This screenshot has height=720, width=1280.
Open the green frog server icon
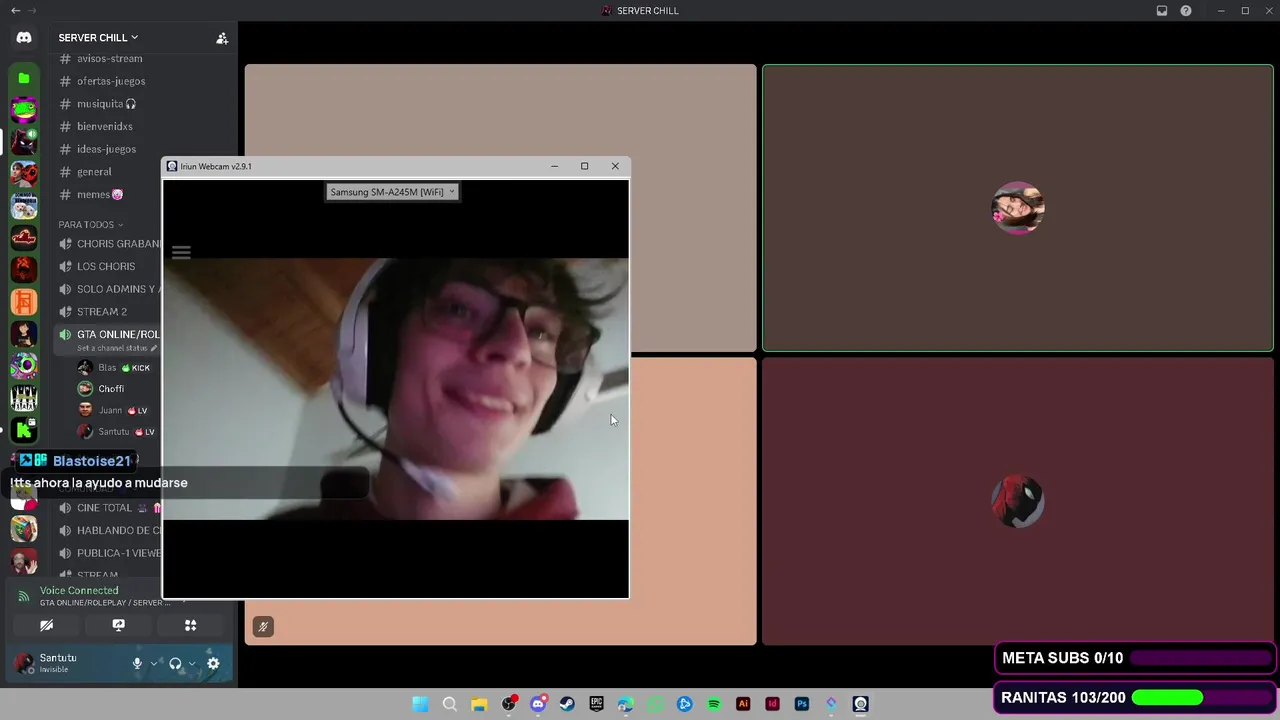[x=24, y=110]
